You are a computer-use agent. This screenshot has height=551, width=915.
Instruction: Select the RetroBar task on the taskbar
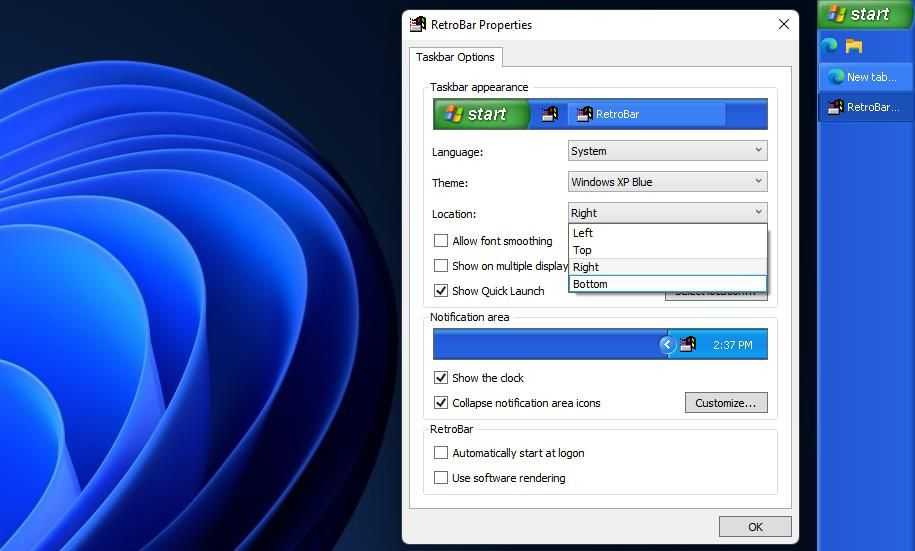click(x=865, y=107)
